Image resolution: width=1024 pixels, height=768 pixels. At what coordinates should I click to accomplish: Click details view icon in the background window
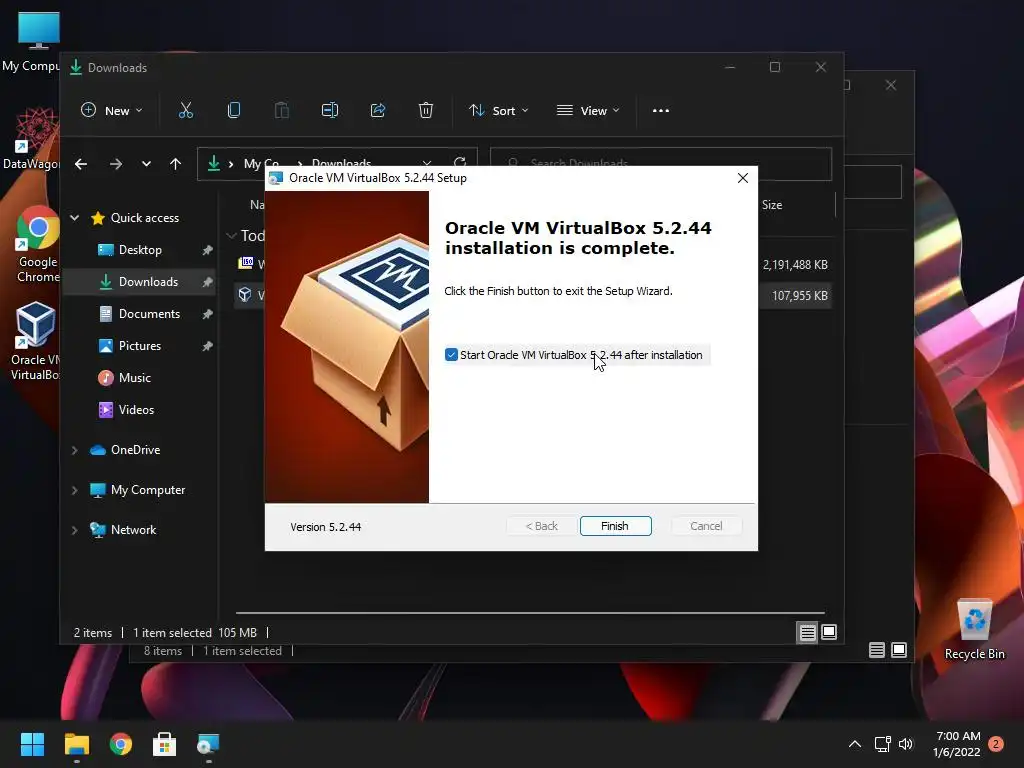click(877, 650)
